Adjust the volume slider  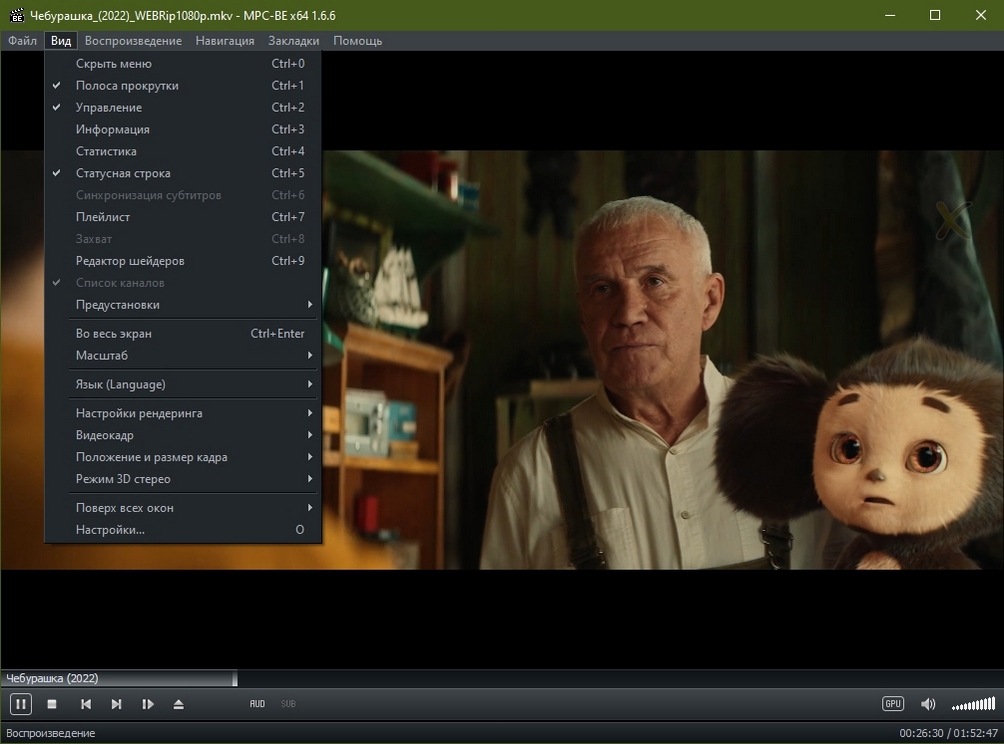(x=973, y=704)
